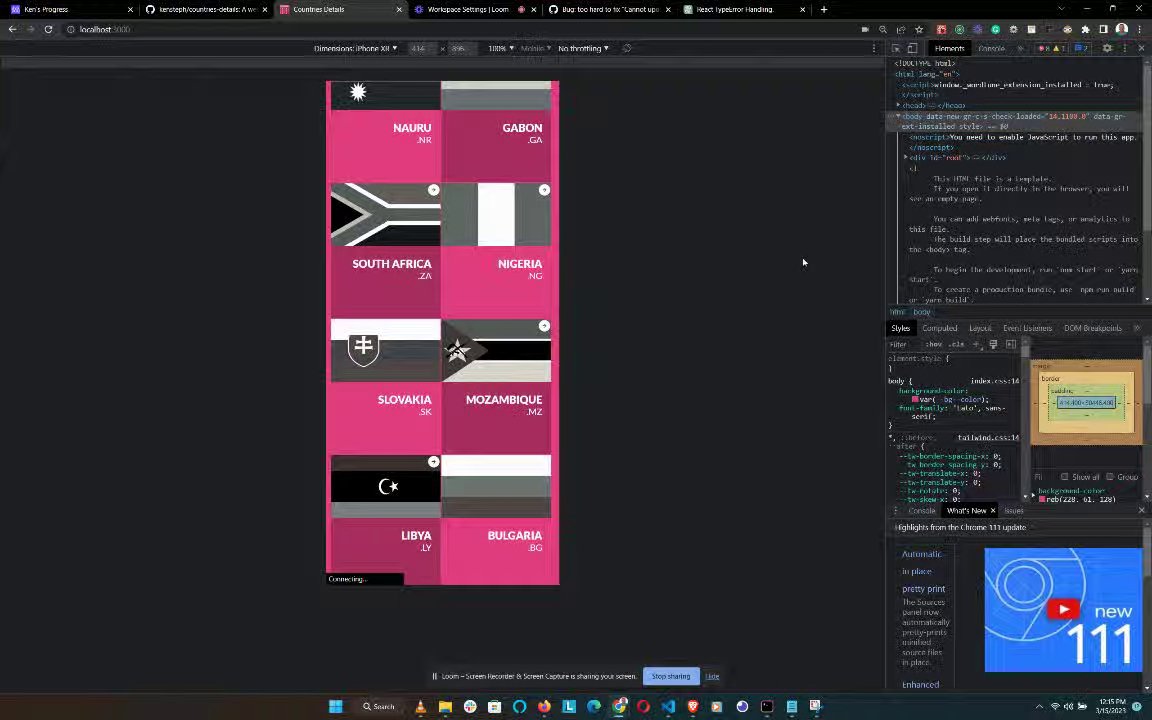1152x720 pixels.
Task: Click the share page icon in address bar
Action: click(901, 29)
